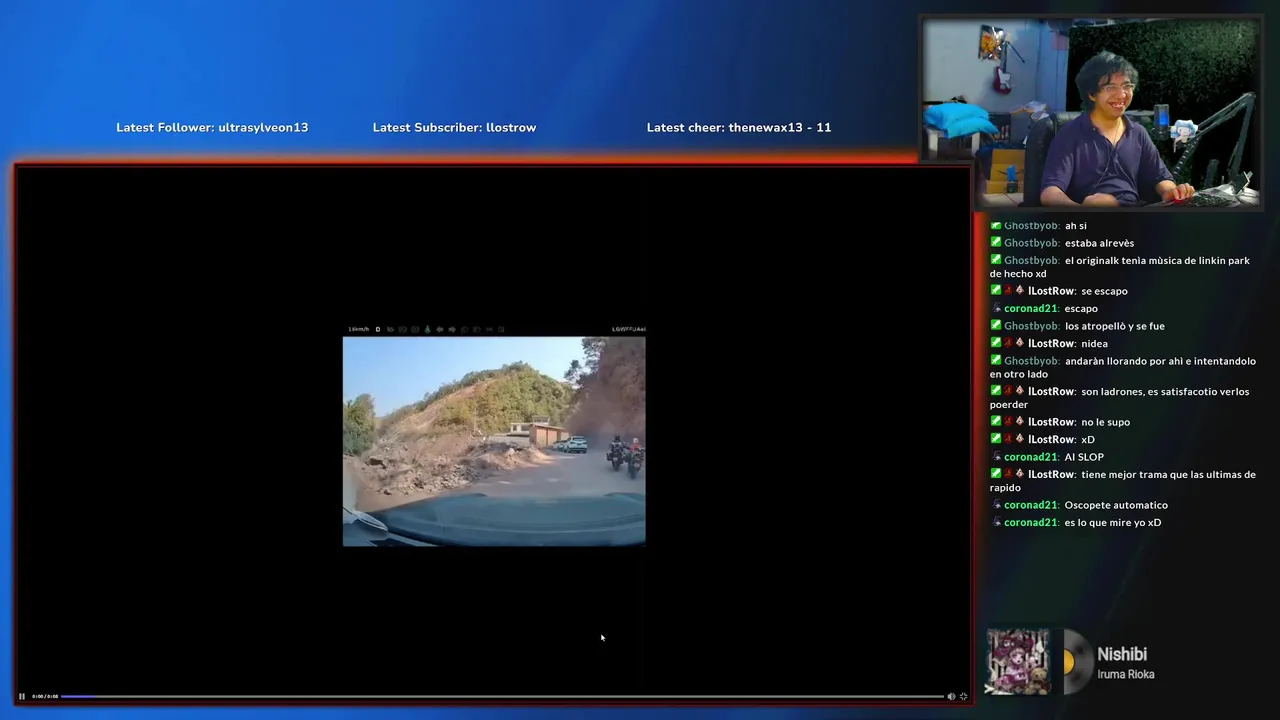Pause the video with the pause button
Image resolution: width=1280 pixels, height=720 pixels.
pos(22,696)
